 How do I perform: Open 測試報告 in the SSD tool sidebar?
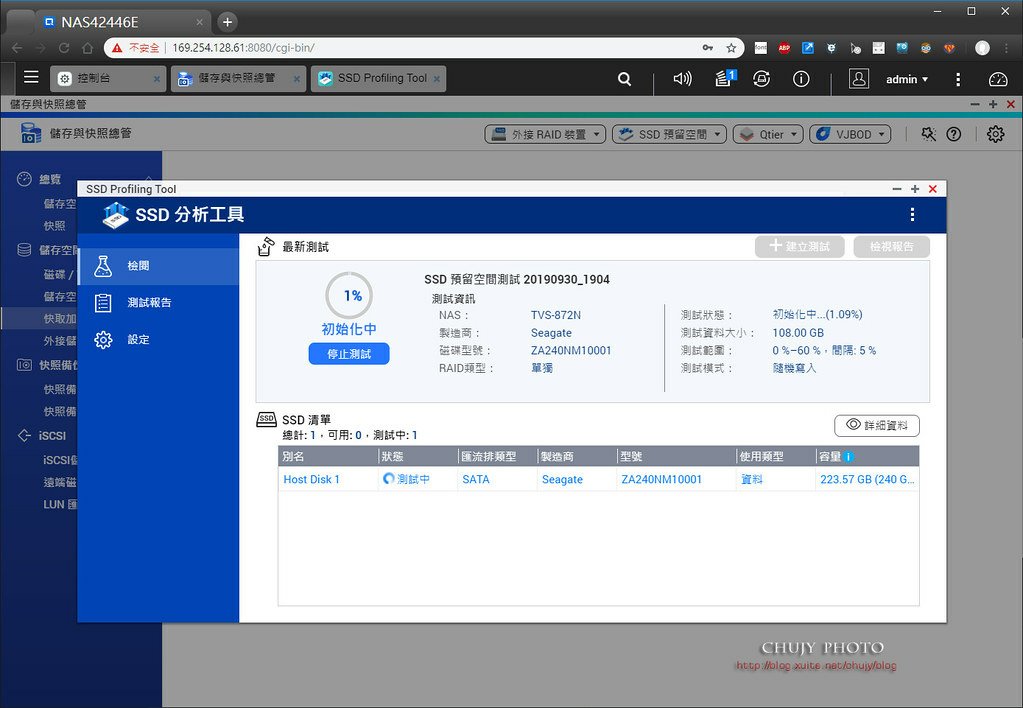159,303
